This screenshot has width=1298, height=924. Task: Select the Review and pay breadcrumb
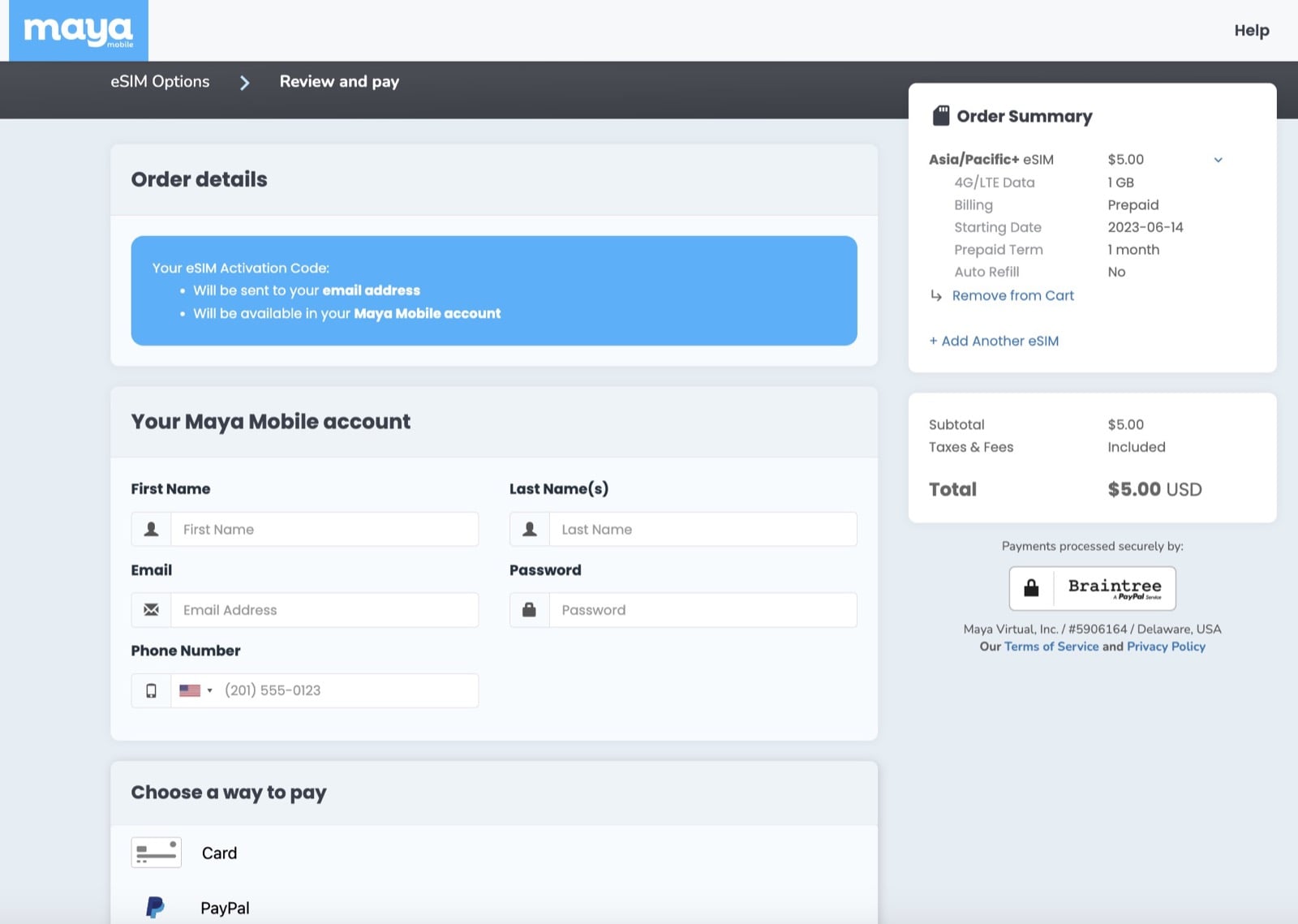click(x=339, y=81)
